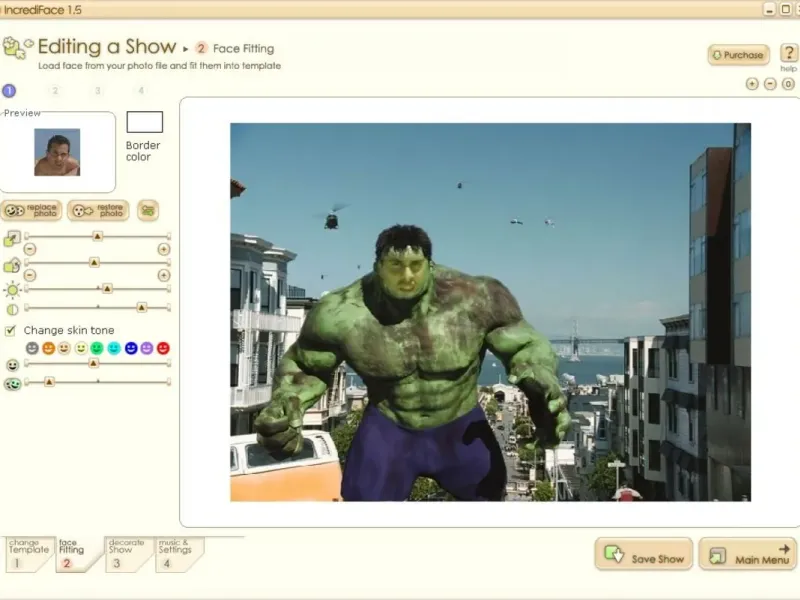Screen dimensions: 800x600
Task: Click the face size slider handle
Action: (x=97, y=236)
